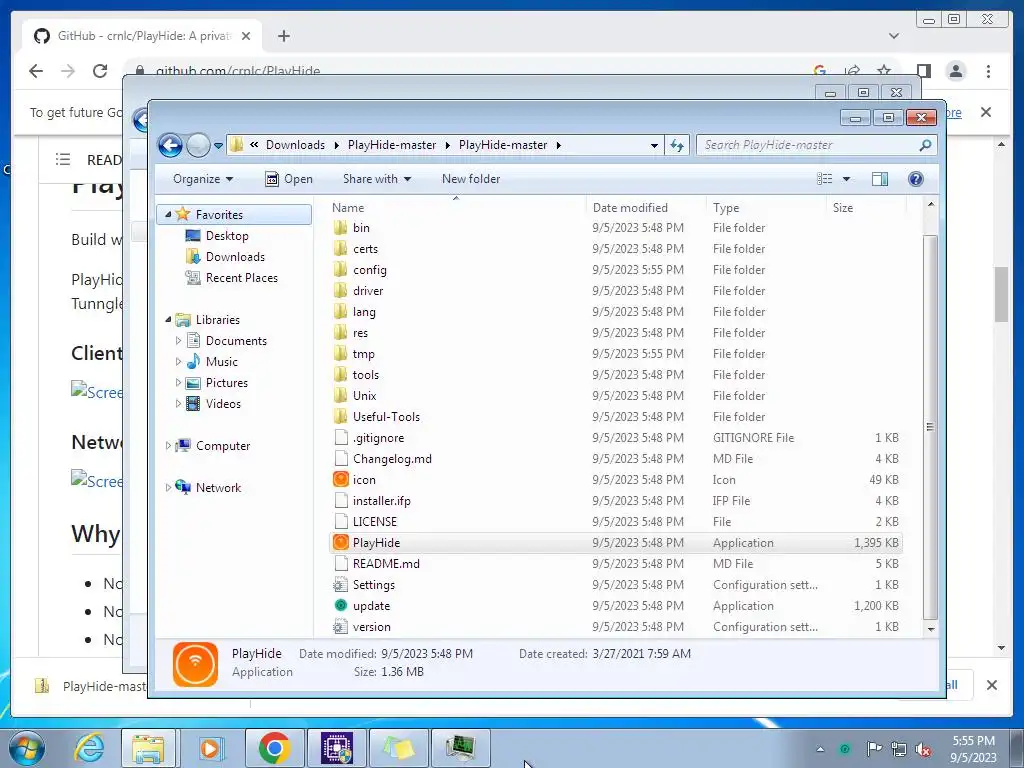The width and height of the screenshot is (1024, 768).
Task: Launch Internet Explorer from the taskbar
Action: tap(89, 748)
